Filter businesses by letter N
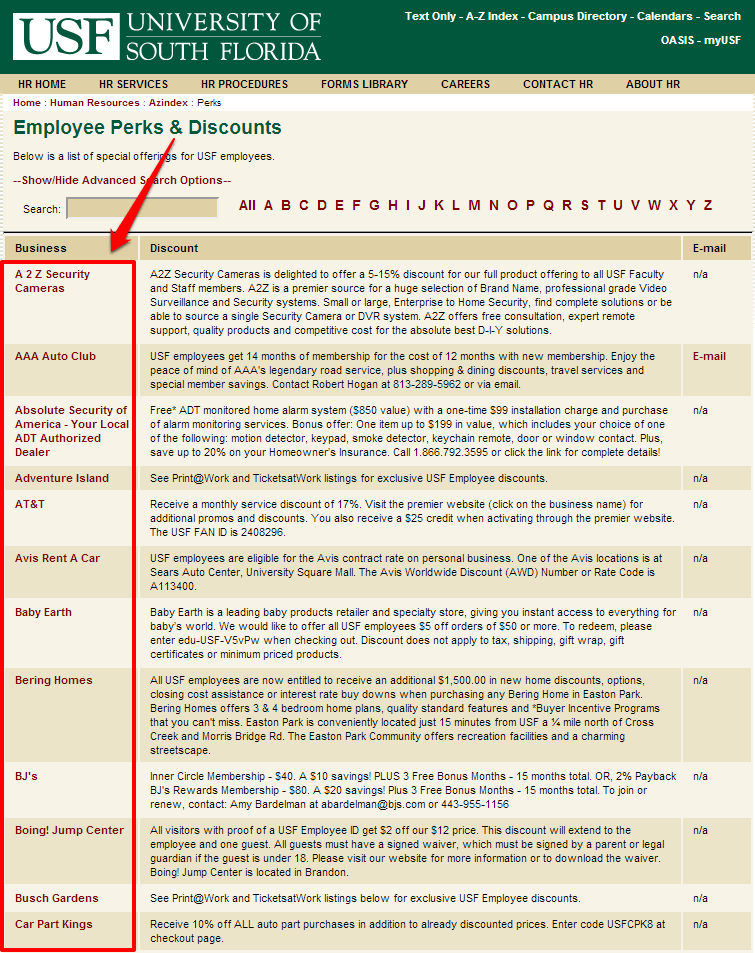755x953 pixels. click(494, 205)
